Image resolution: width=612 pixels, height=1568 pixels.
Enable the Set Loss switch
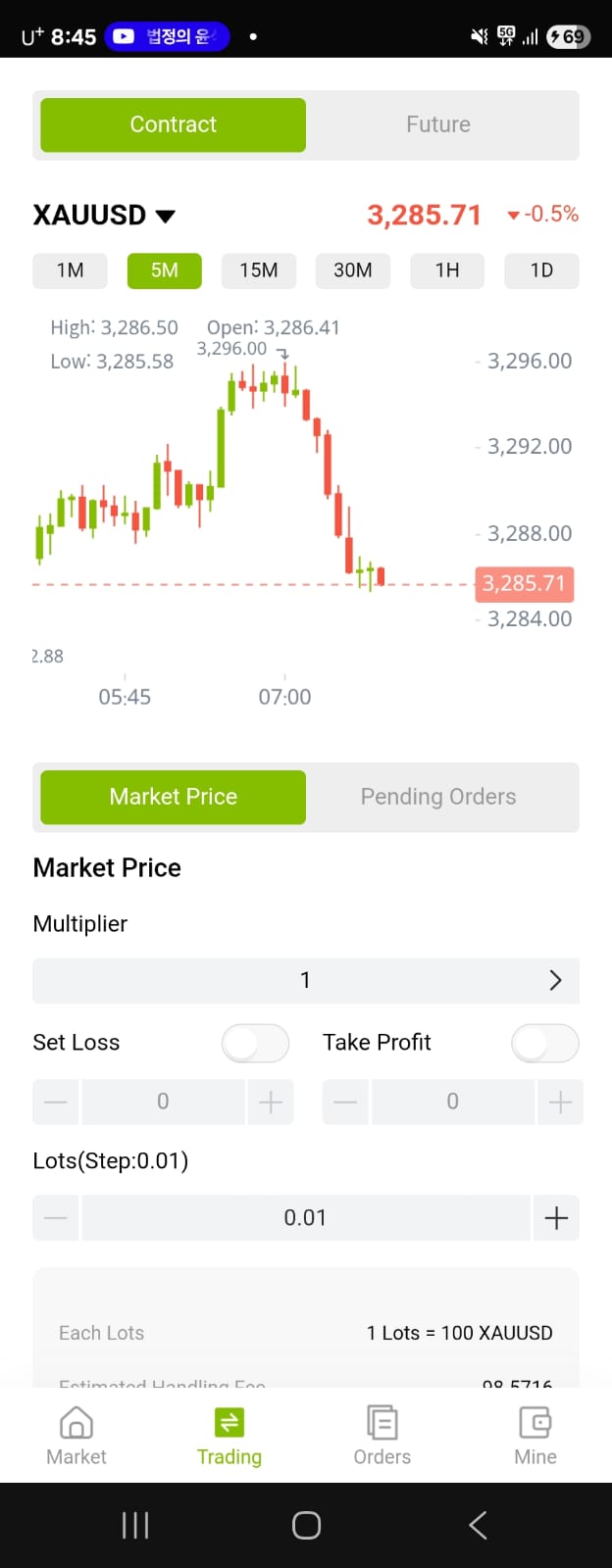[x=255, y=1043]
